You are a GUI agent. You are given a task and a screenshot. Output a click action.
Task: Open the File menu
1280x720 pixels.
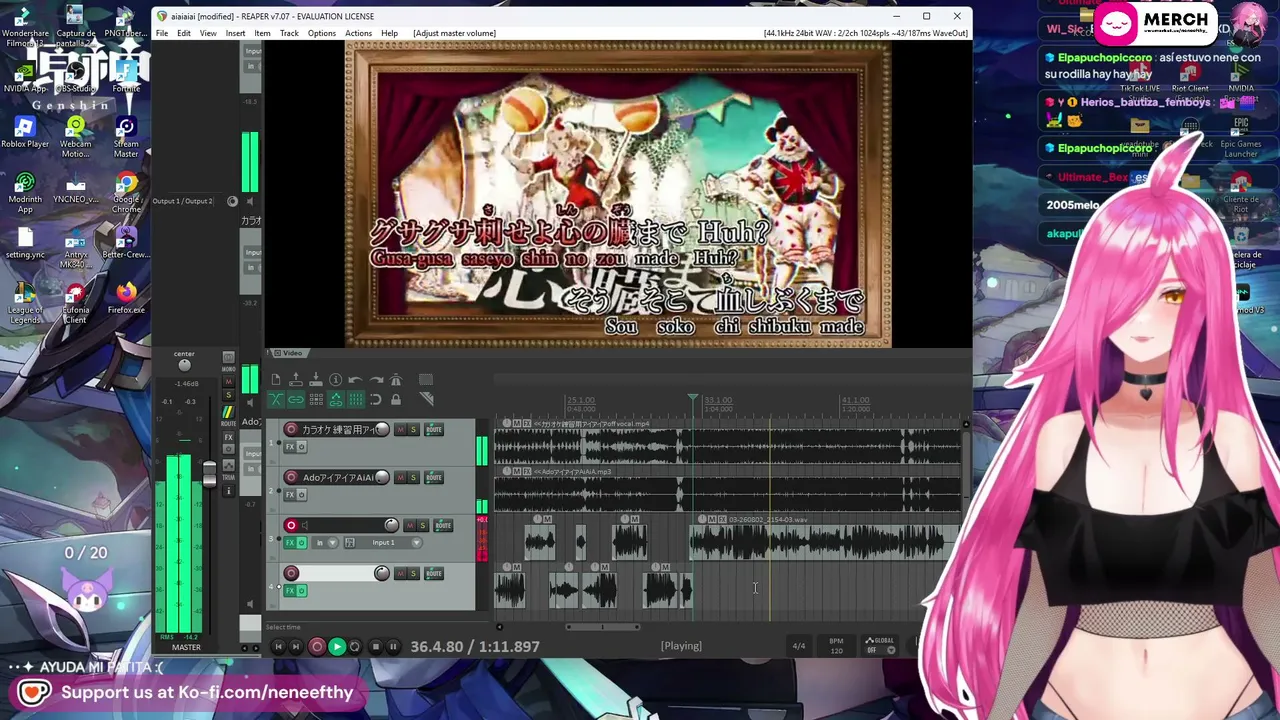(x=162, y=33)
